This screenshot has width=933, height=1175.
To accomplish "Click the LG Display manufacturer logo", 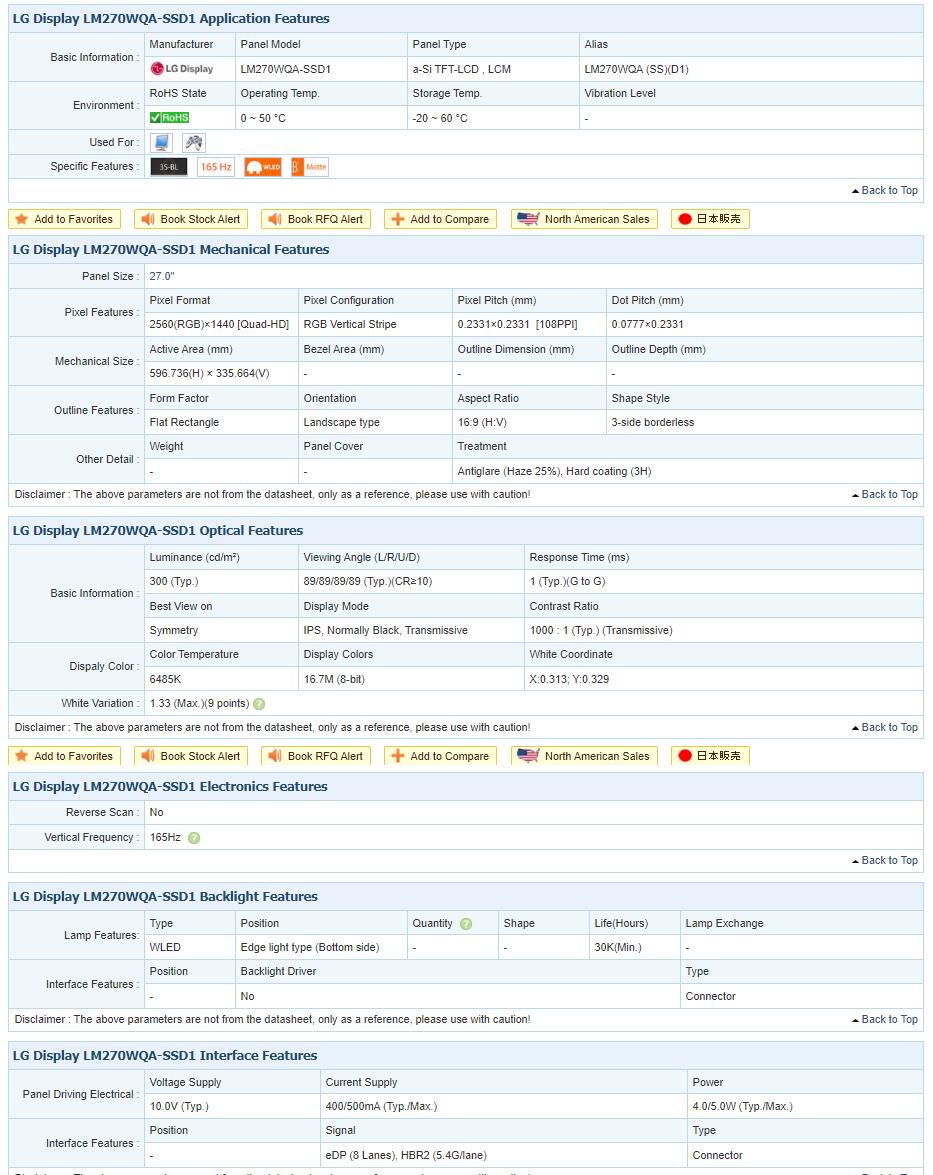I will 182,69.
